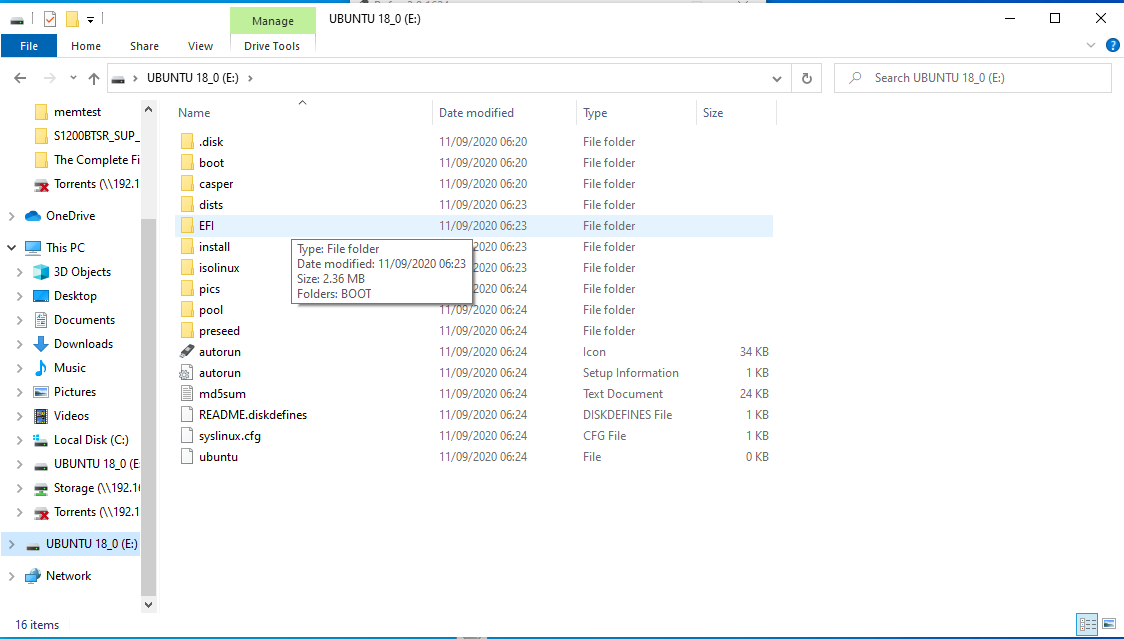Open the Help icon in the ribbon
The height and width of the screenshot is (639, 1124).
pyautogui.click(x=1112, y=45)
